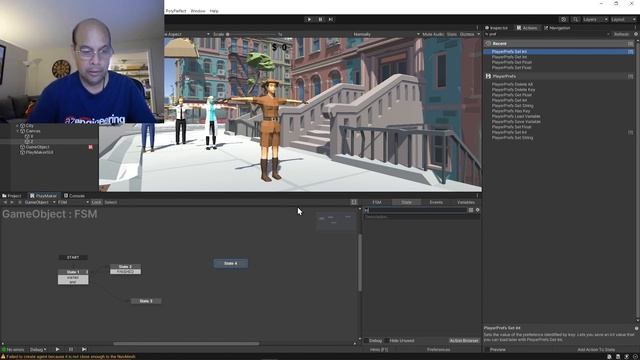Image resolution: width=640 pixels, height=360 pixels.
Task: Select PlayerPrefs Delete Key action
Action: (513, 89)
